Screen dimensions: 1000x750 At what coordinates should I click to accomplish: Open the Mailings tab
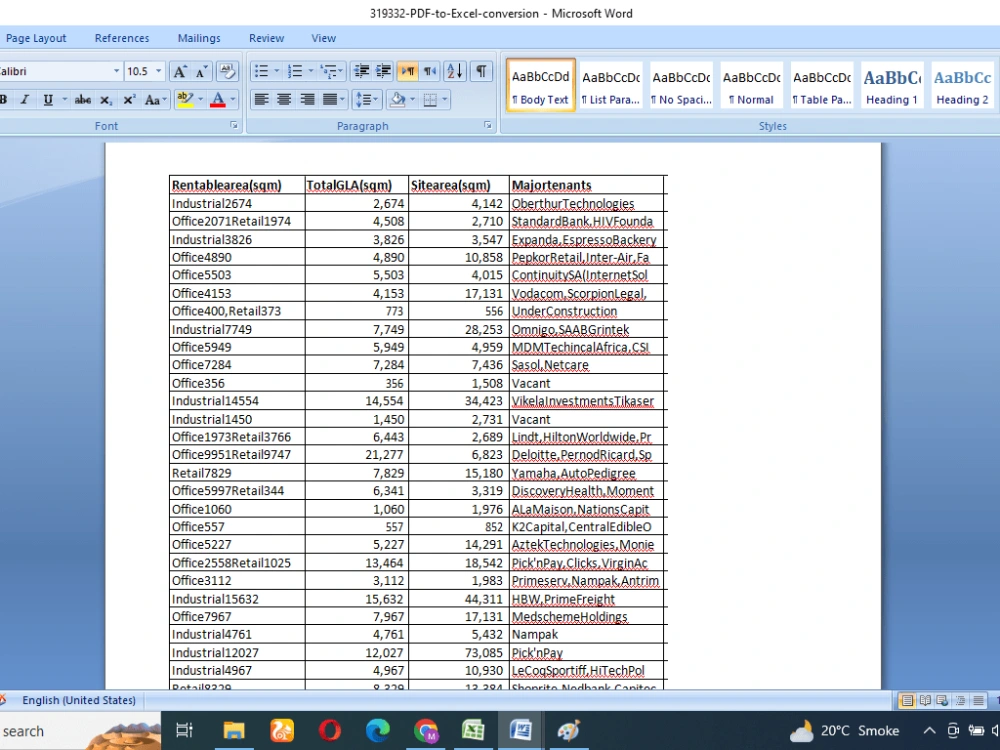tap(199, 38)
